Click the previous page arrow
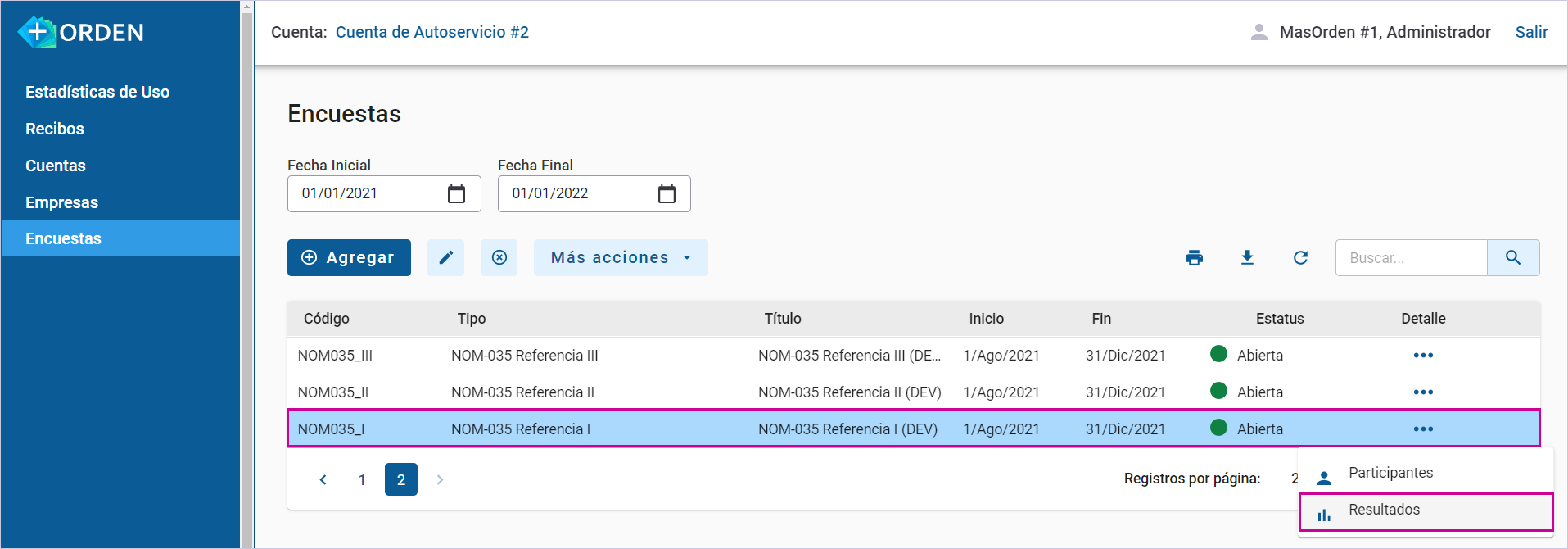 323,479
